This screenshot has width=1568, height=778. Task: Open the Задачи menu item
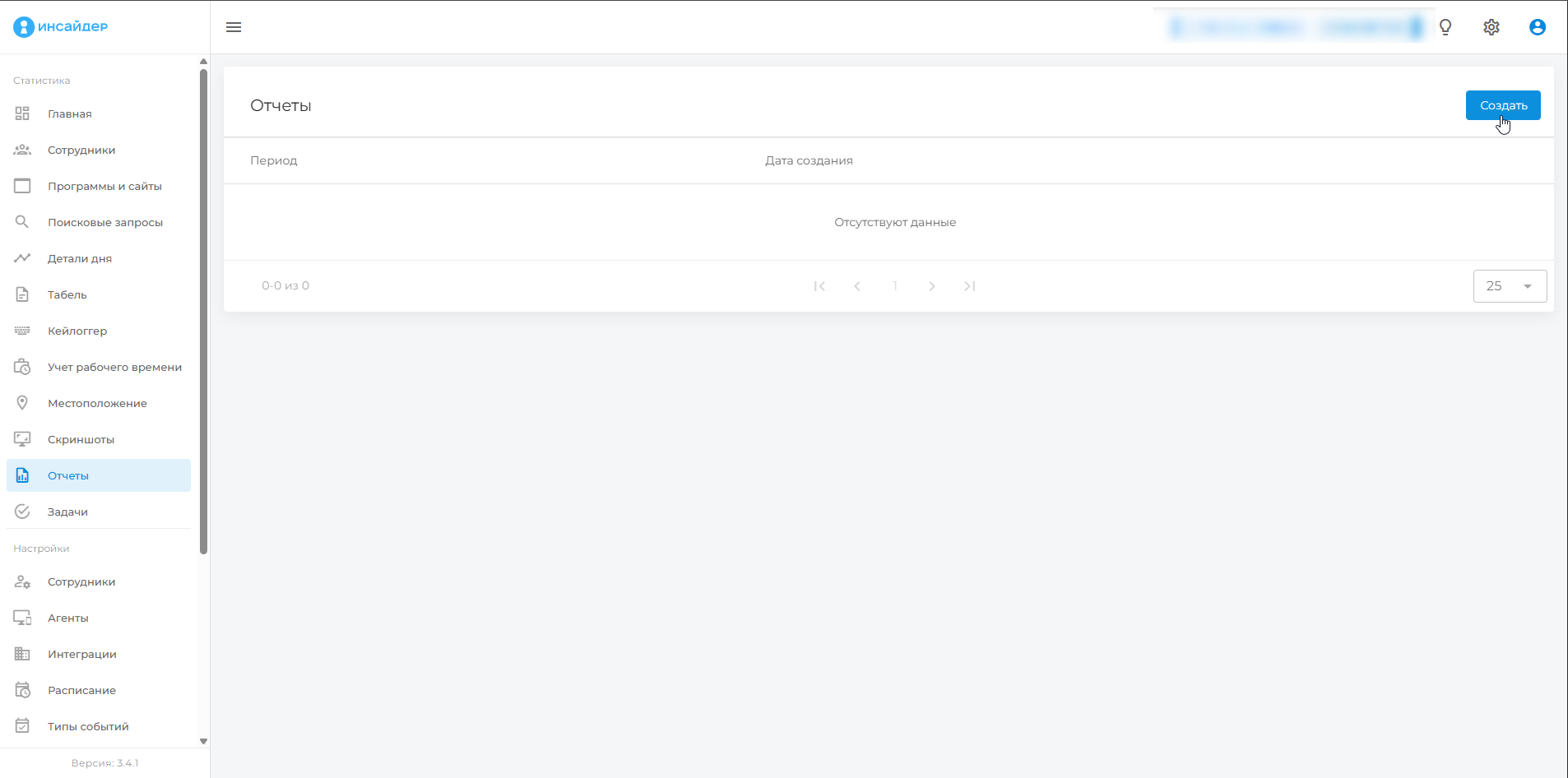tap(67, 512)
